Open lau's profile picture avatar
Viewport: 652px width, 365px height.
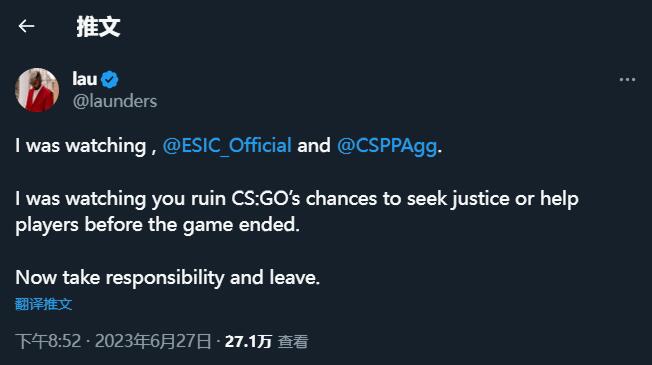(x=37, y=90)
